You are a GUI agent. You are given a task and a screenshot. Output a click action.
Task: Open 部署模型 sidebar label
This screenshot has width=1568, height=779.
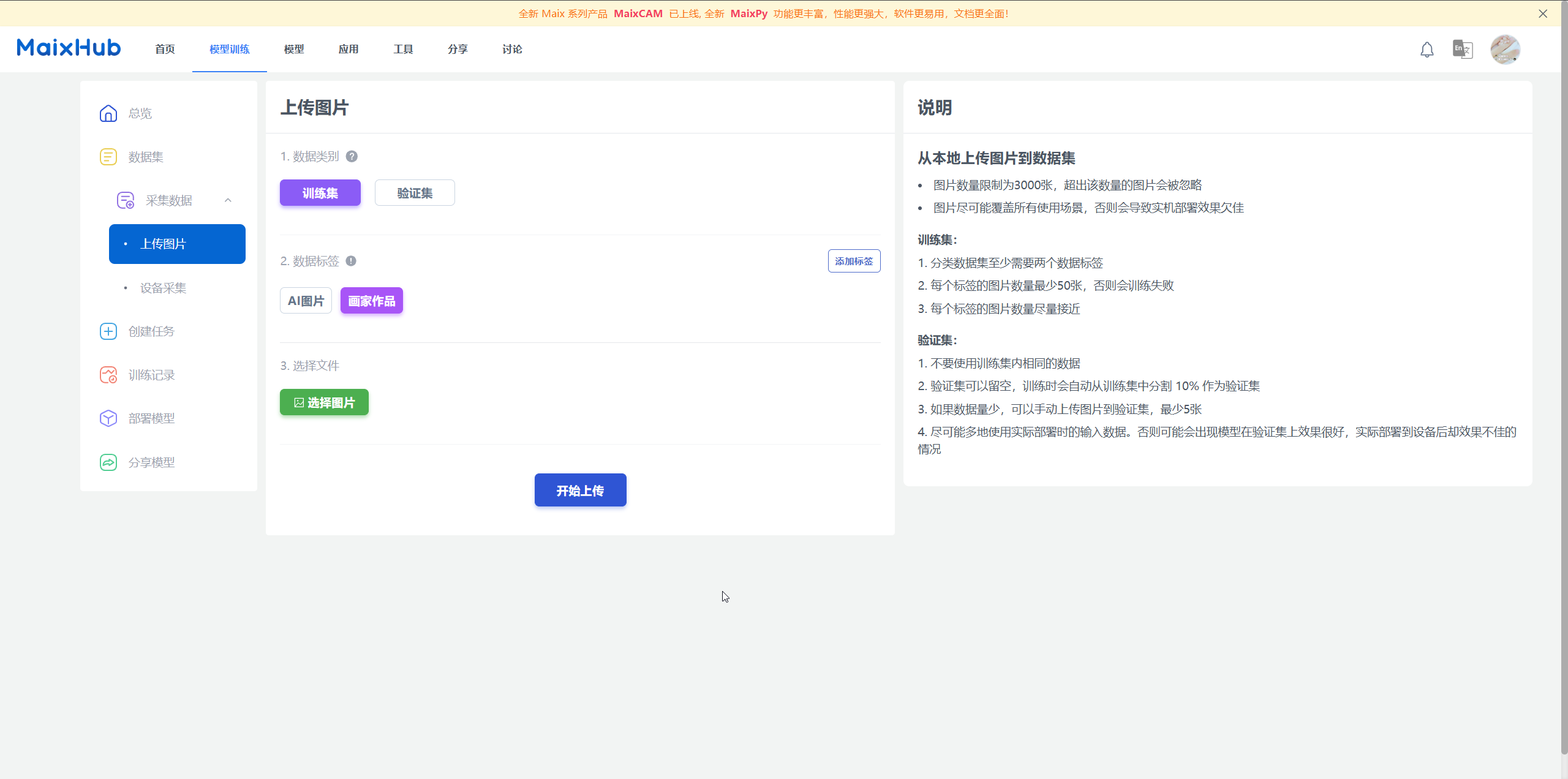pyautogui.click(x=151, y=418)
